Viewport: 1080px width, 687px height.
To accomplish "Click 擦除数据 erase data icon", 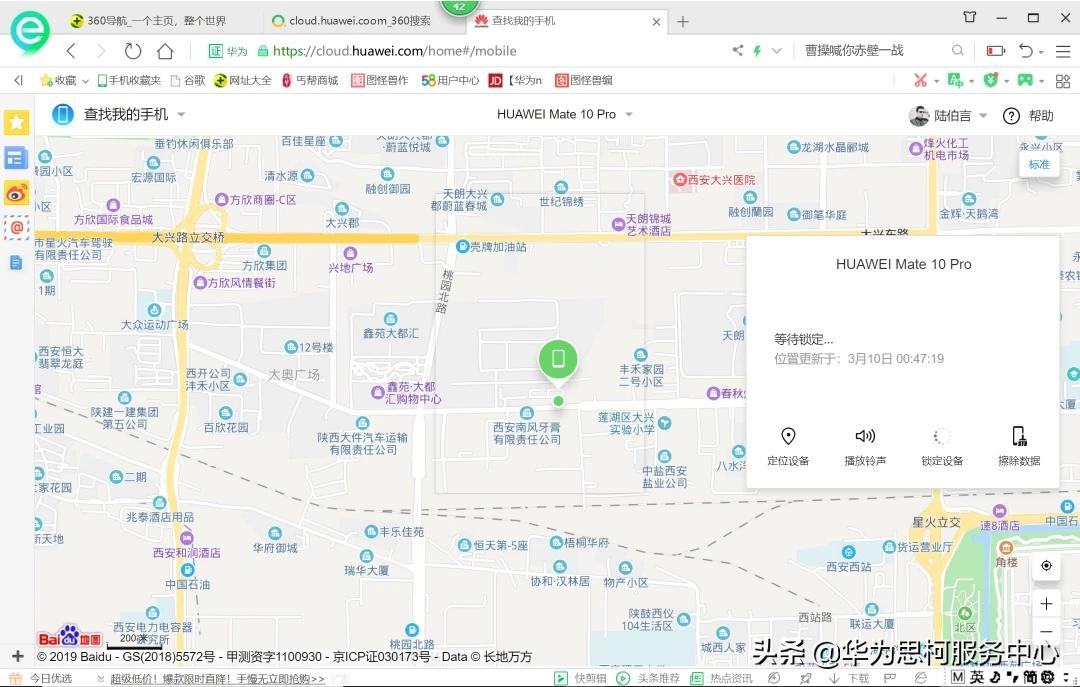I will [1019, 436].
